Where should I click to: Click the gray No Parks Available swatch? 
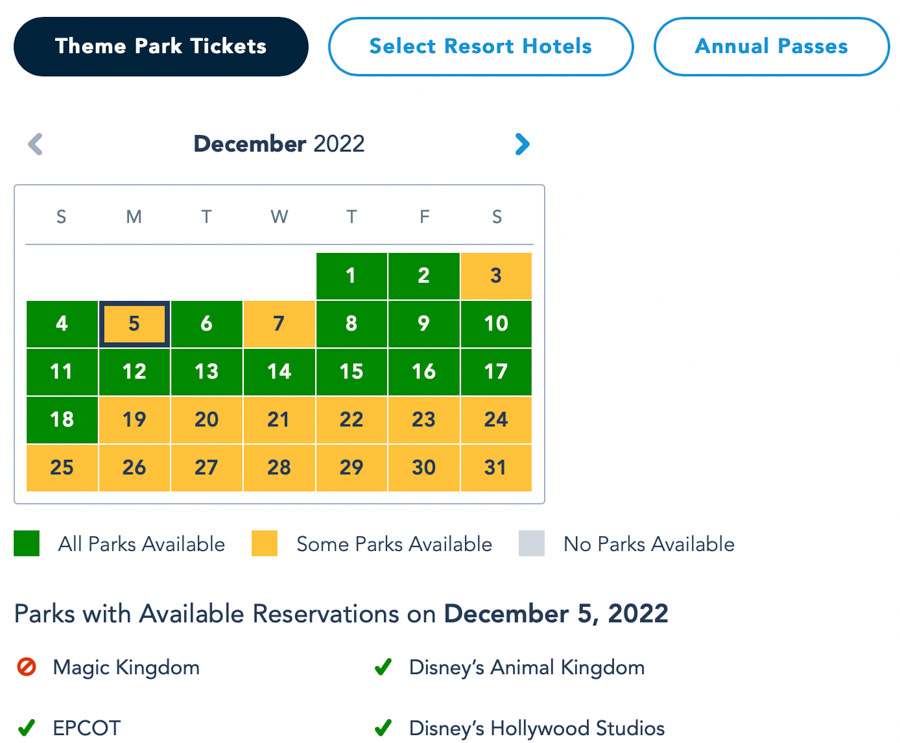[x=532, y=544]
